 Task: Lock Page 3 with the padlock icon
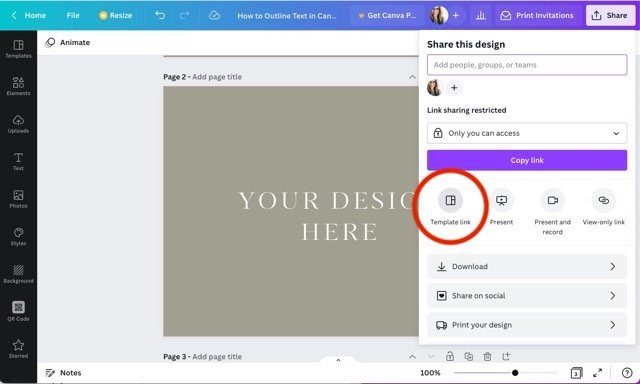pos(450,356)
